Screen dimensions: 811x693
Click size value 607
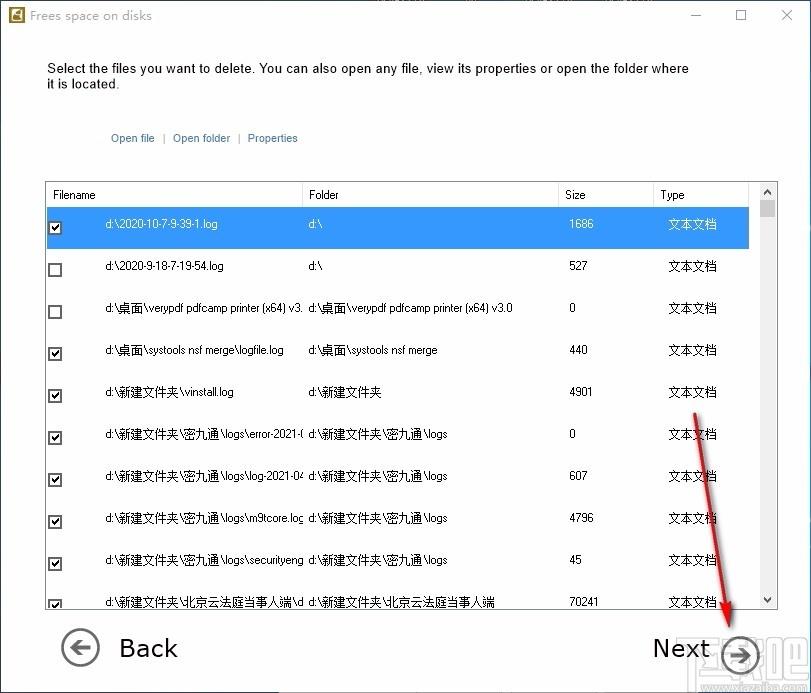578,476
